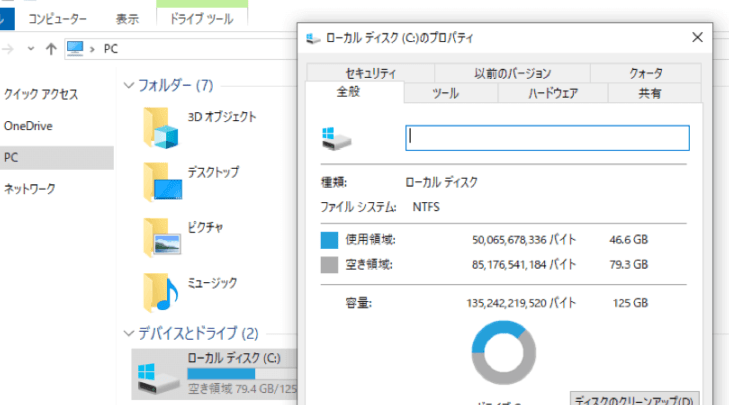Switch to the セキュリティ tab

click(x=370, y=73)
